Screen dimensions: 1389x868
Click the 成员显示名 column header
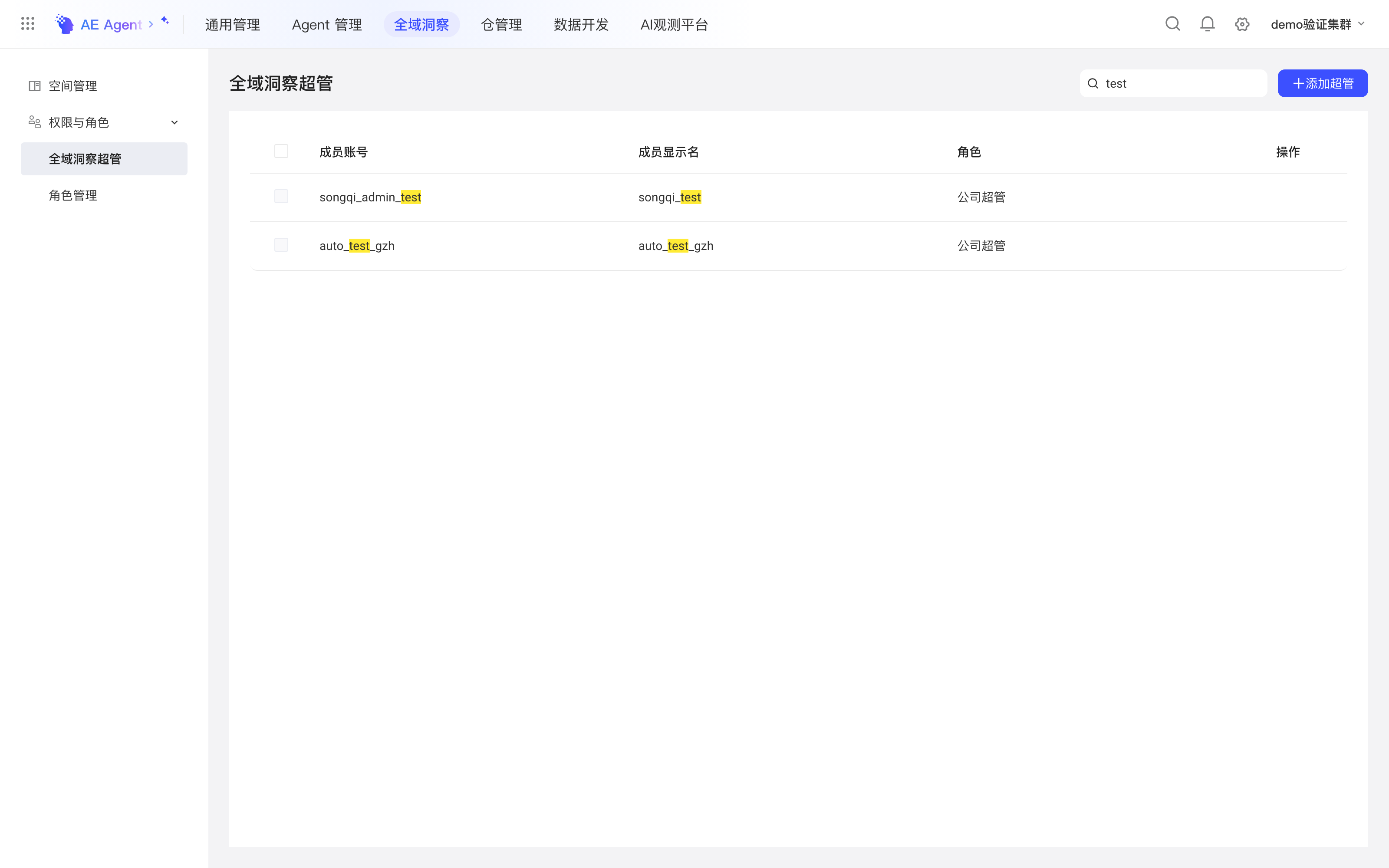tap(668, 151)
